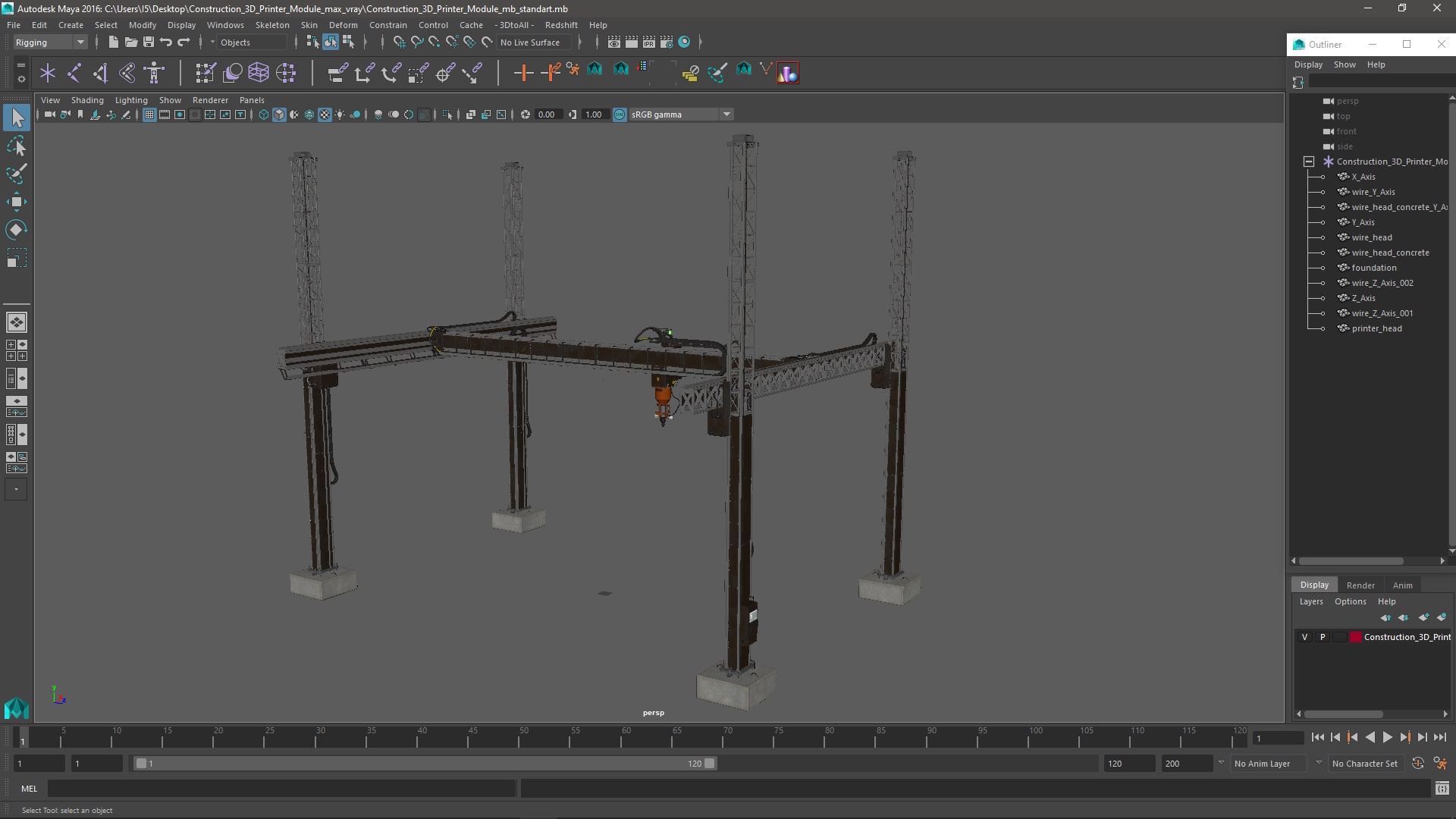Activate the Paint selection tool
The height and width of the screenshot is (819, 1456).
point(17,174)
